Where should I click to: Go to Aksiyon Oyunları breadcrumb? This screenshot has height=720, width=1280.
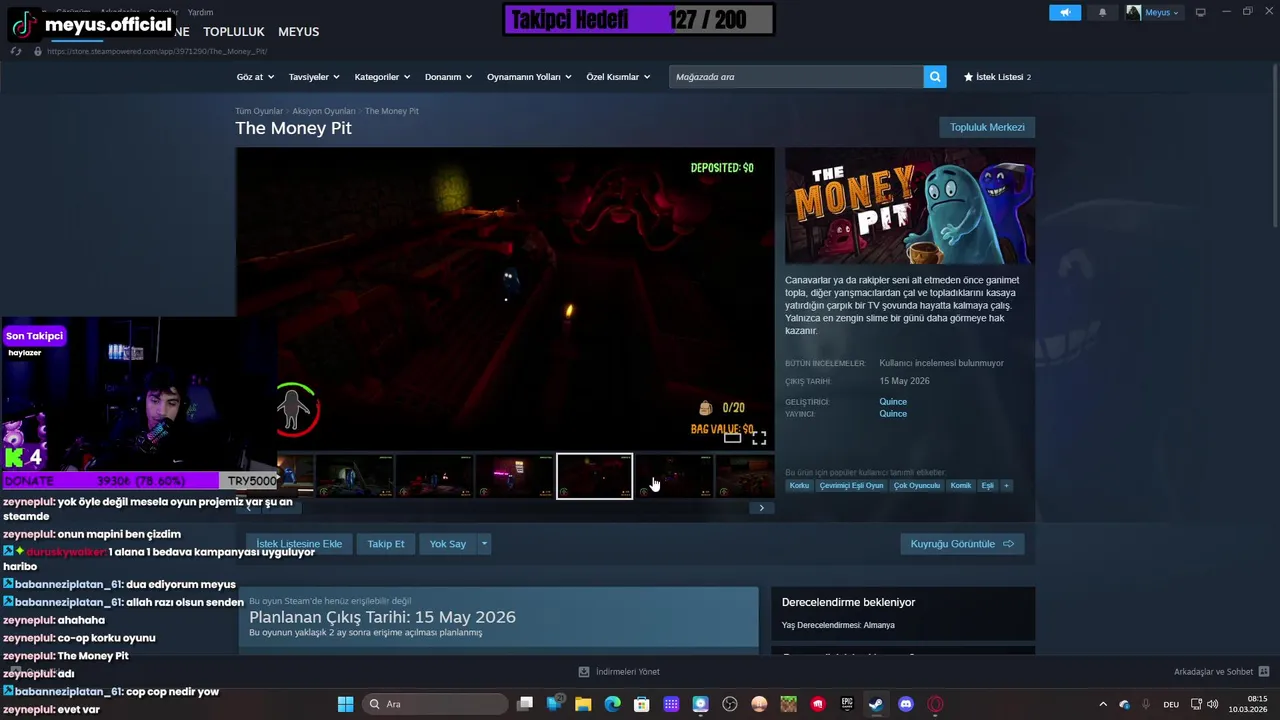pos(324,111)
